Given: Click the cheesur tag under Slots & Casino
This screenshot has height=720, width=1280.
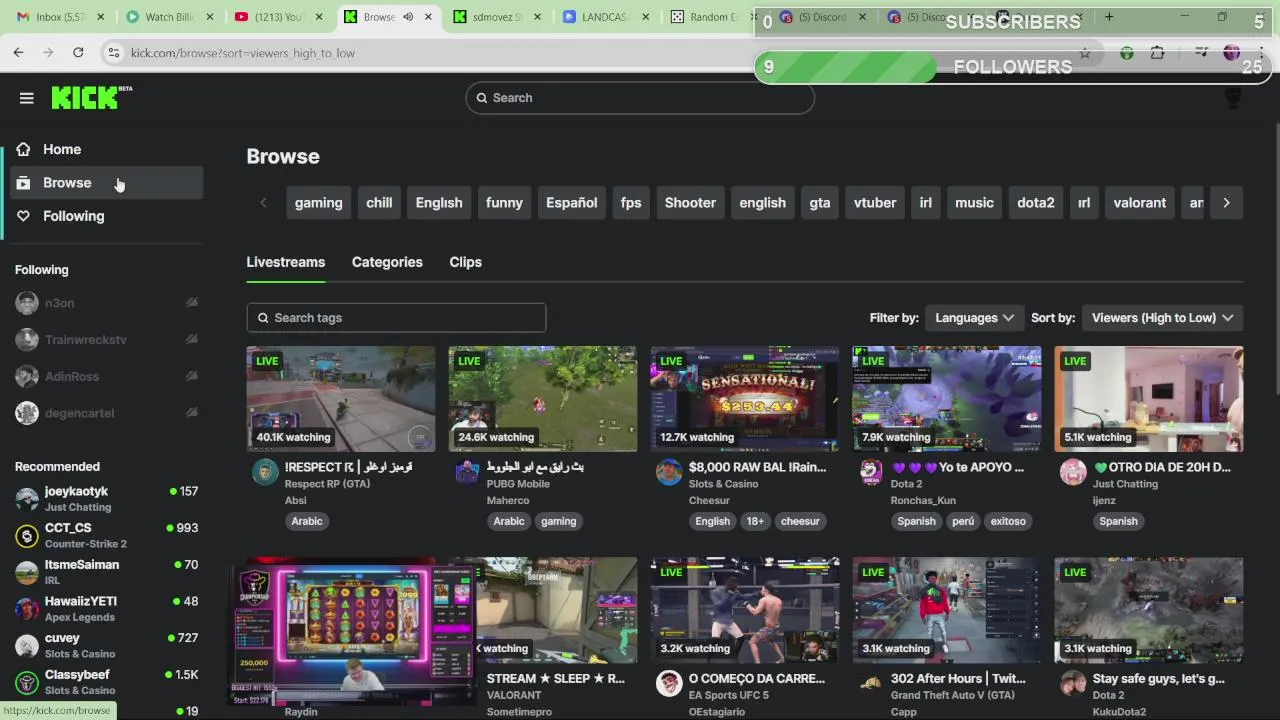Looking at the screenshot, I should (800, 521).
